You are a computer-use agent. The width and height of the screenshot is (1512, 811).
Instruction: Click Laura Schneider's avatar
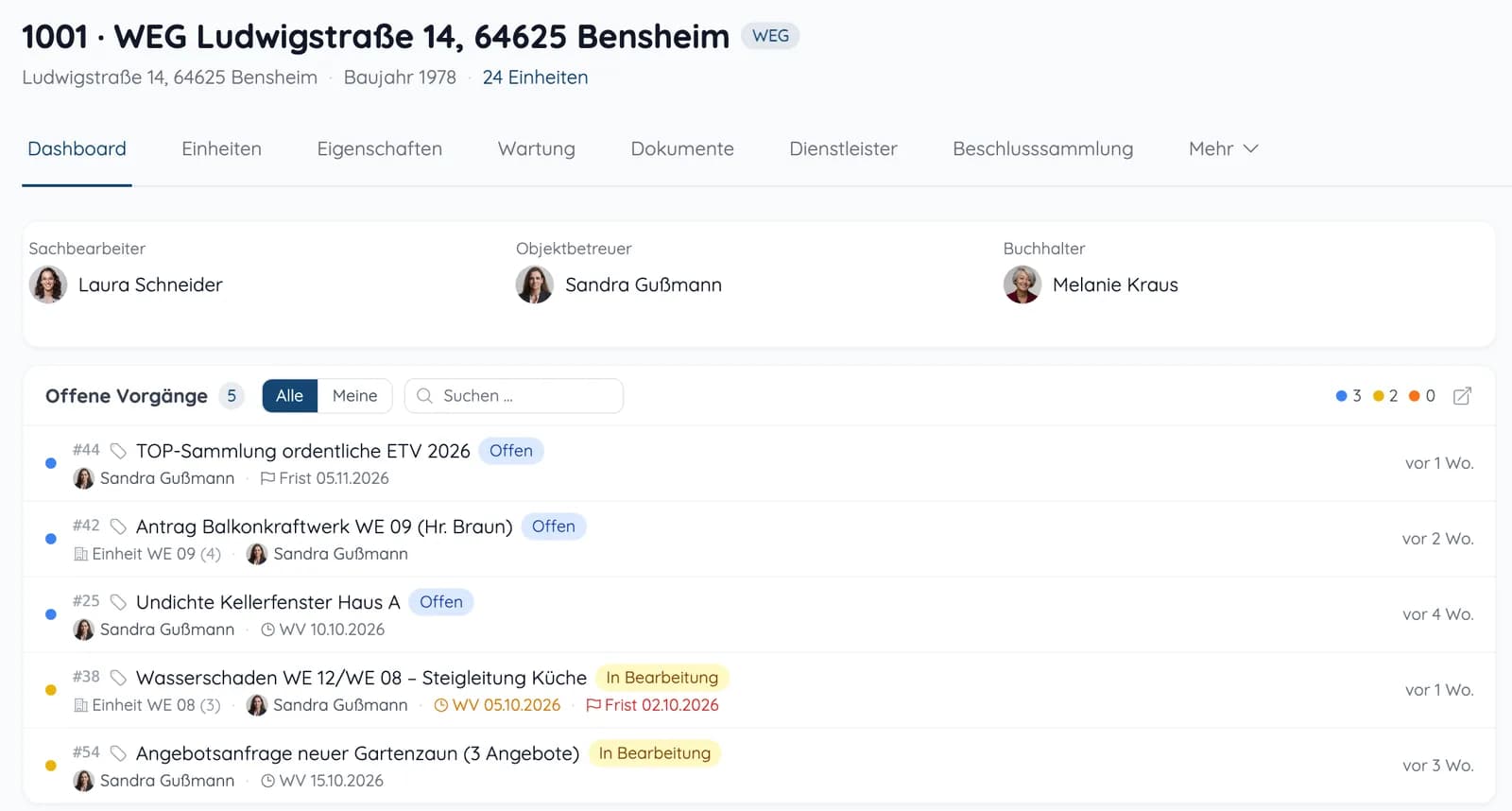tap(48, 285)
